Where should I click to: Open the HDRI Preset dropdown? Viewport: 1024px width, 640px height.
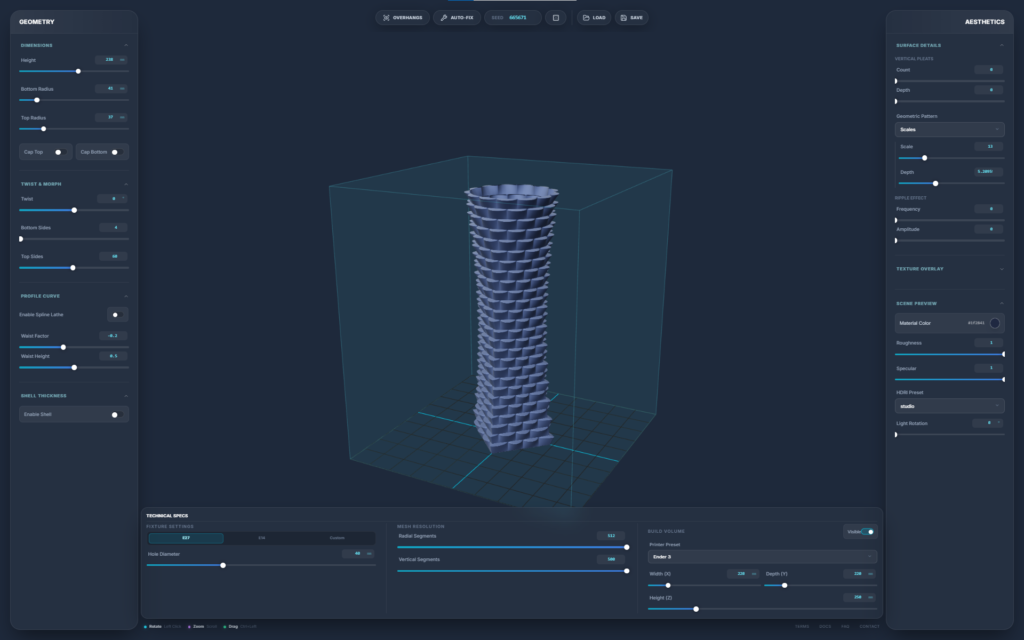(x=949, y=406)
